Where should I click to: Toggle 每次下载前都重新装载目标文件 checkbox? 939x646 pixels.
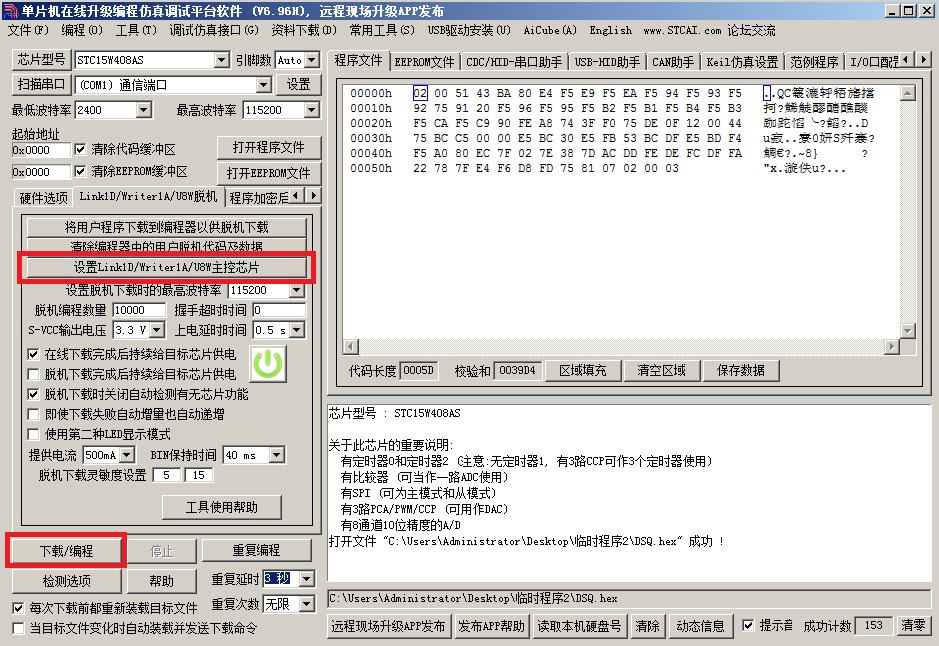19,608
